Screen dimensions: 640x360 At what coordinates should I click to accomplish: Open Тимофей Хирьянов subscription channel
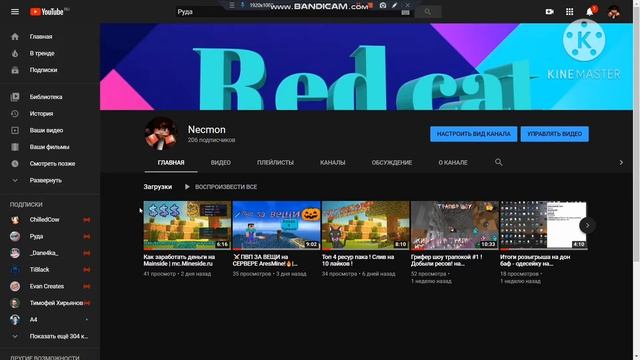pyautogui.click(x=50, y=303)
